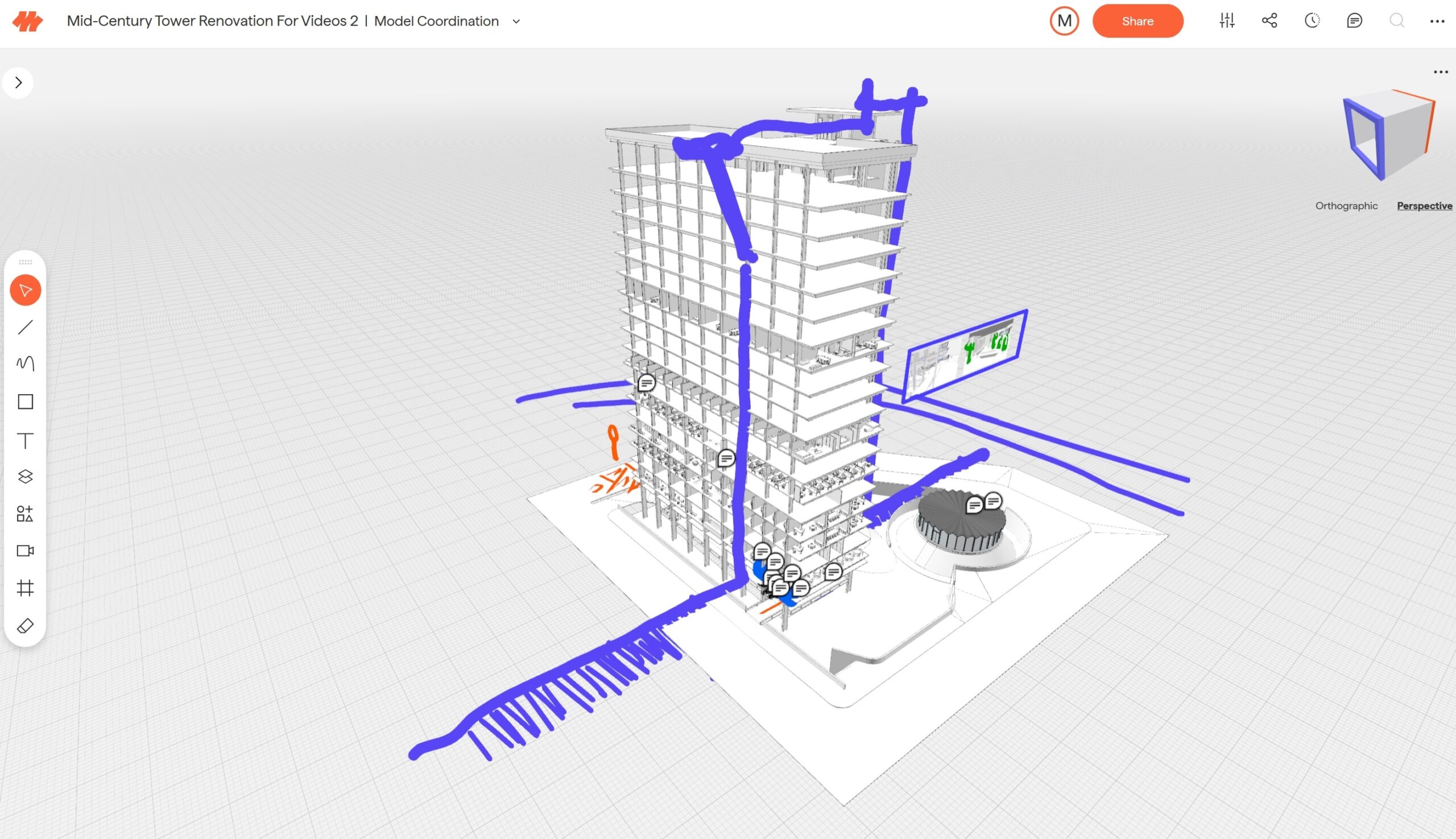Switch to Orthographic view mode
This screenshot has height=839, width=1456.
click(1346, 206)
